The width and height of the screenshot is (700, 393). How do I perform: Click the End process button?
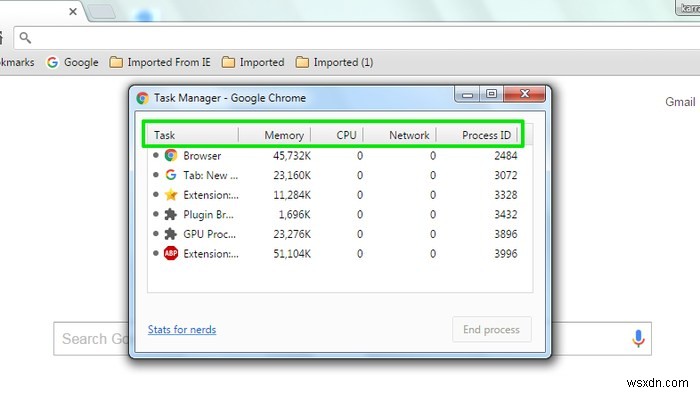(492, 330)
